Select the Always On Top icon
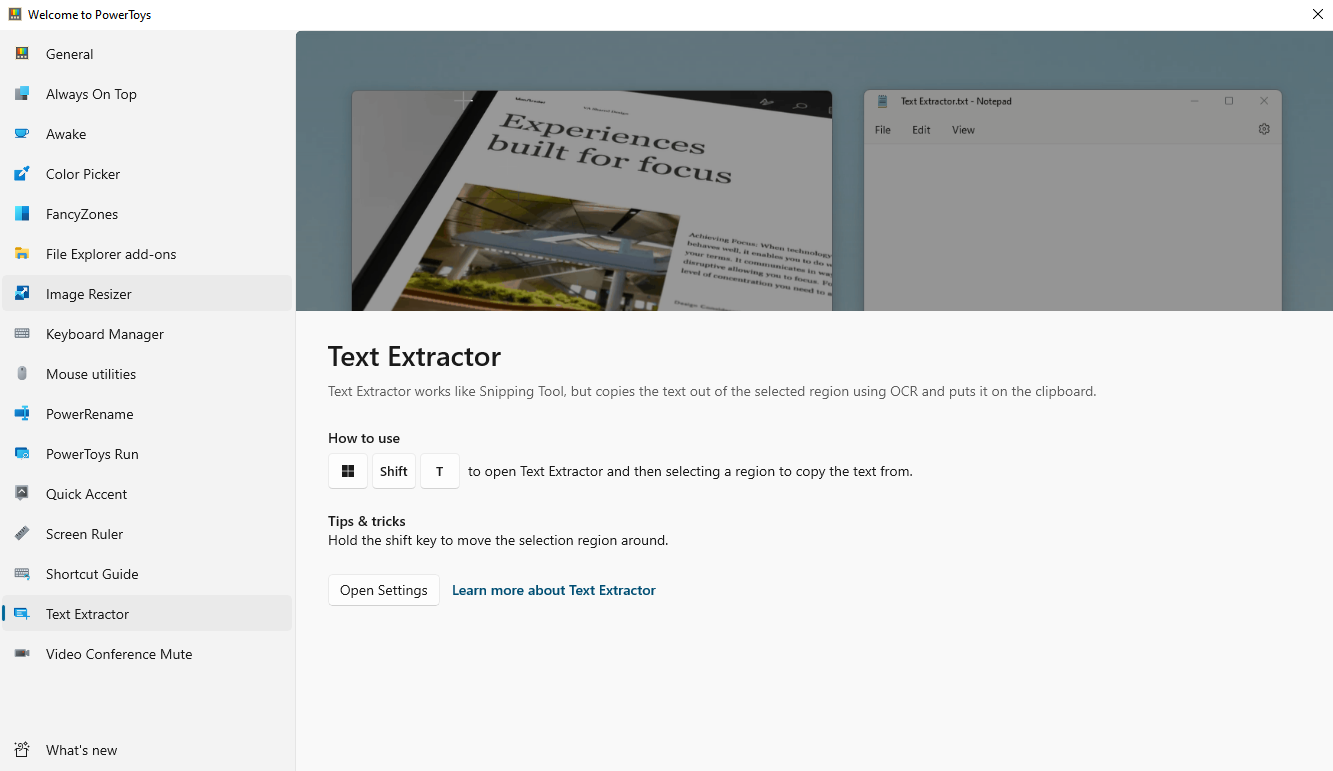This screenshot has width=1333, height=771. point(22,94)
